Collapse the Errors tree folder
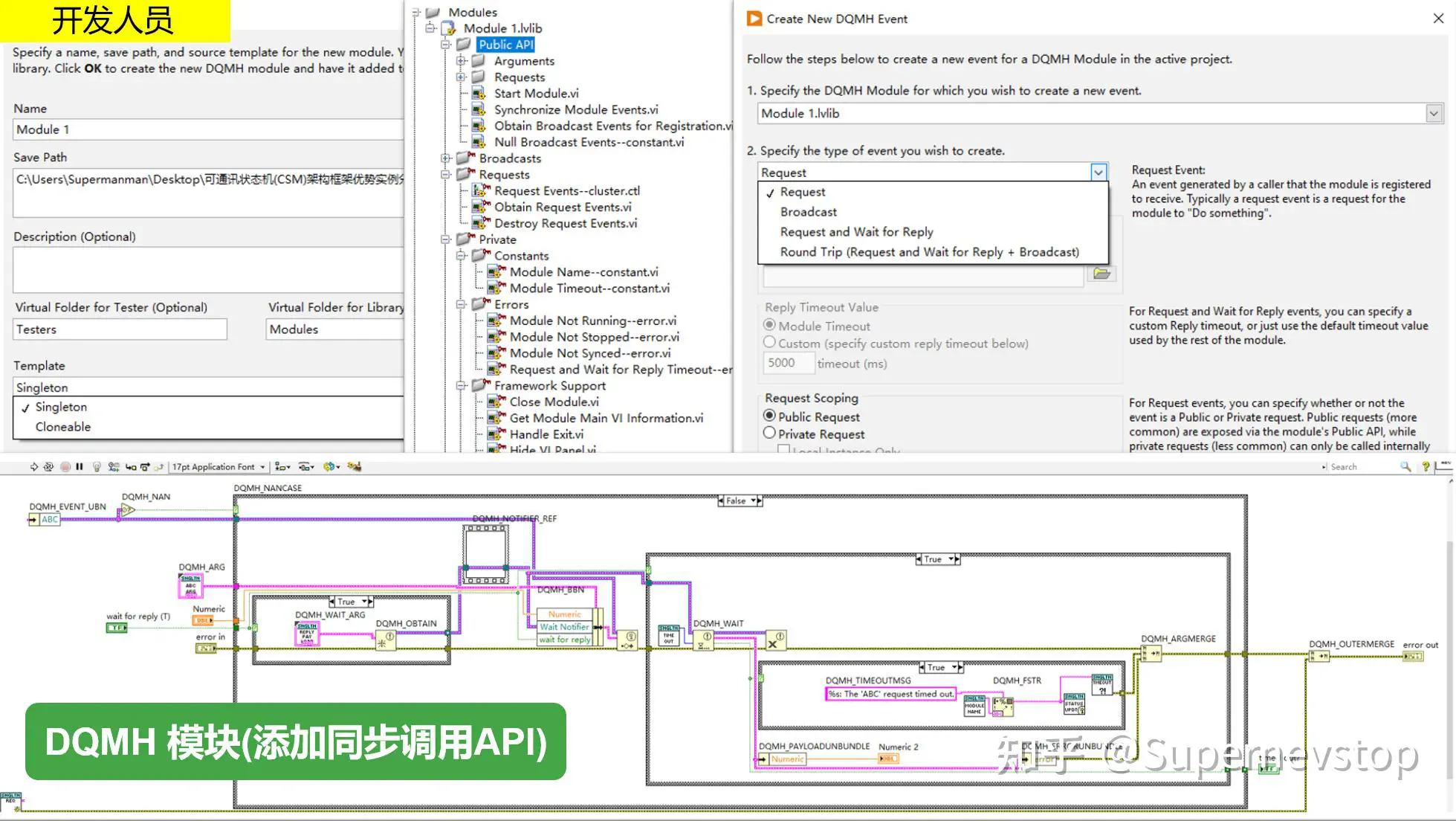Screen dimensions: 1456x821 pyautogui.click(x=462, y=304)
